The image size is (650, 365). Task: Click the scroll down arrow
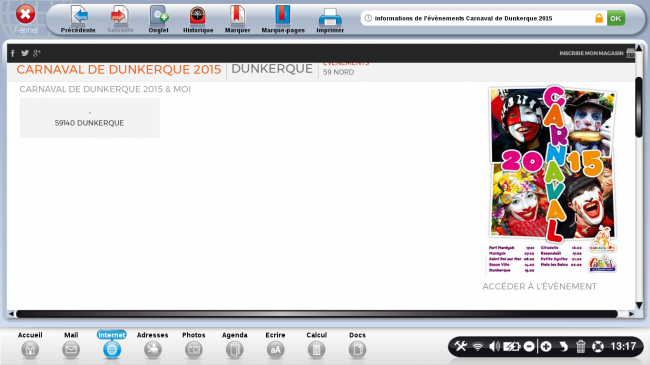[x=639, y=305]
